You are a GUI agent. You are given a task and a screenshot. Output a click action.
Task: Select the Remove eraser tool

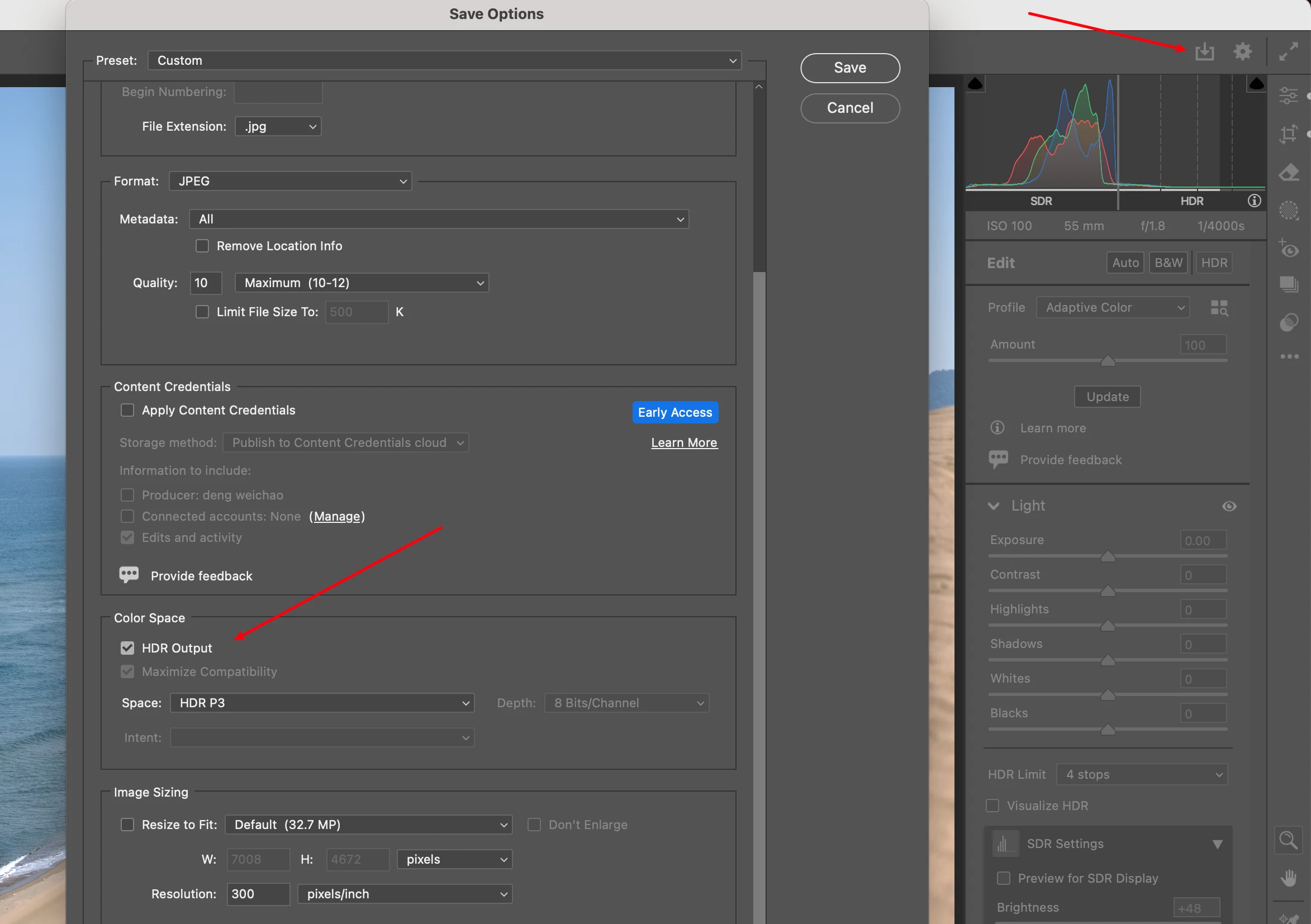pyautogui.click(x=1288, y=173)
